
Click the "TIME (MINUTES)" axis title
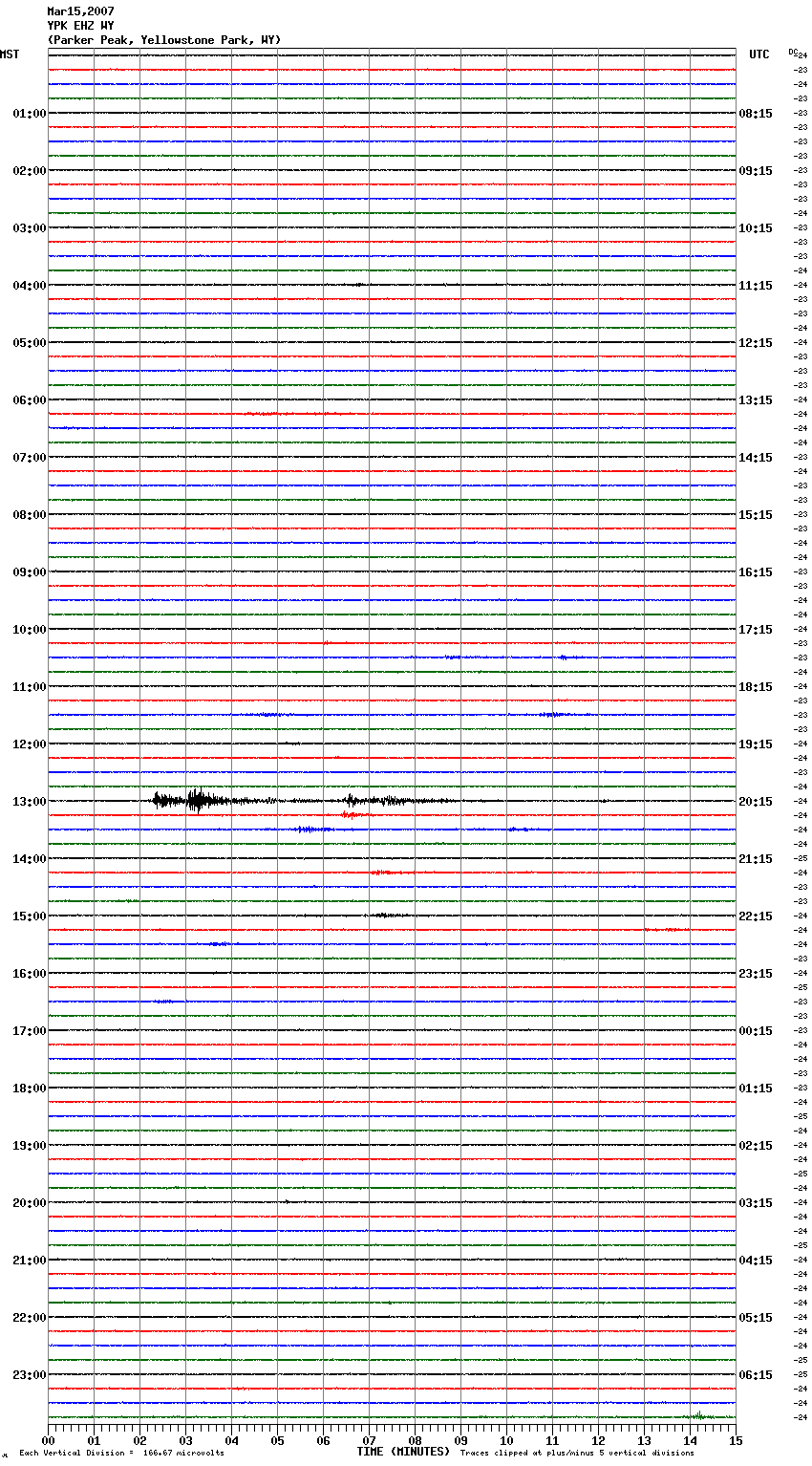click(403, 1452)
